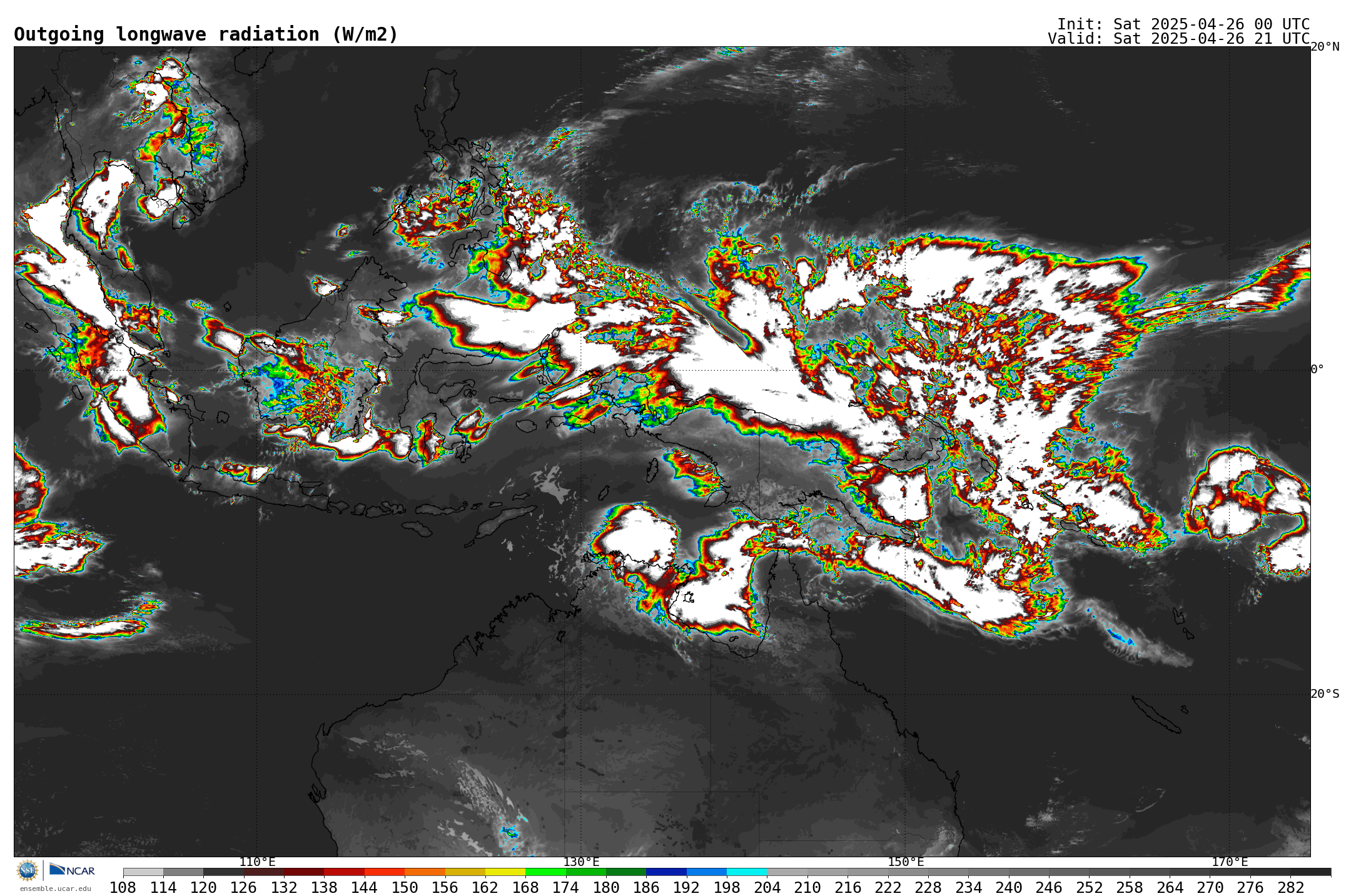Open the ensemble.ucar.edu link text
Viewport: 1351px width, 896px height.
tap(55, 888)
